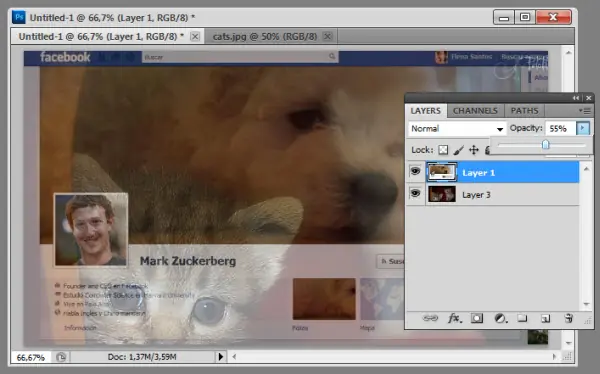The height and width of the screenshot is (374, 600).
Task: Hide Layer 1 with eye icon
Action: coord(415,171)
